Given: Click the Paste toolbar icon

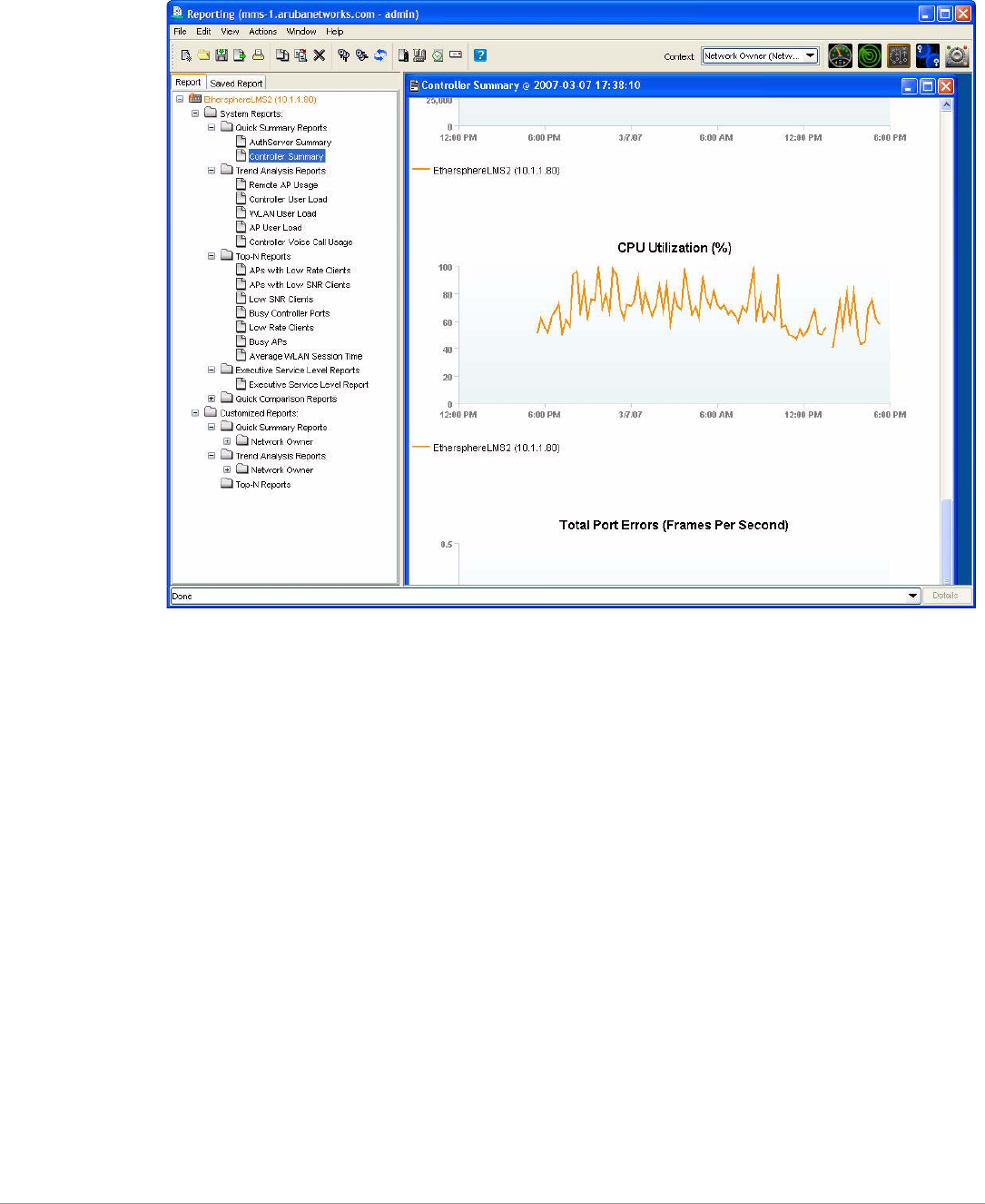Looking at the screenshot, I should (x=300, y=55).
